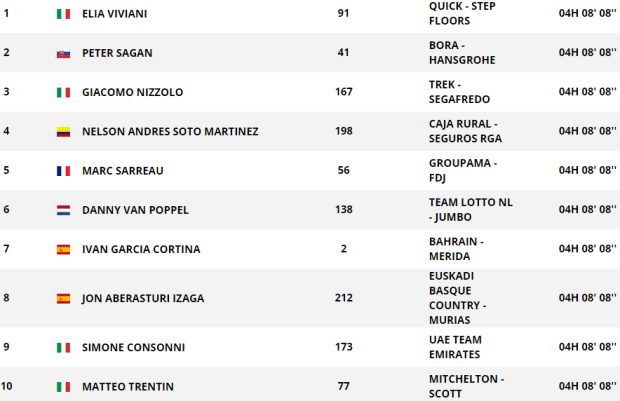The height and width of the screenshot is (401, 620).
Task: Click the Spanish flag beside Ivan Garcia Cortina
Action: 63,249
